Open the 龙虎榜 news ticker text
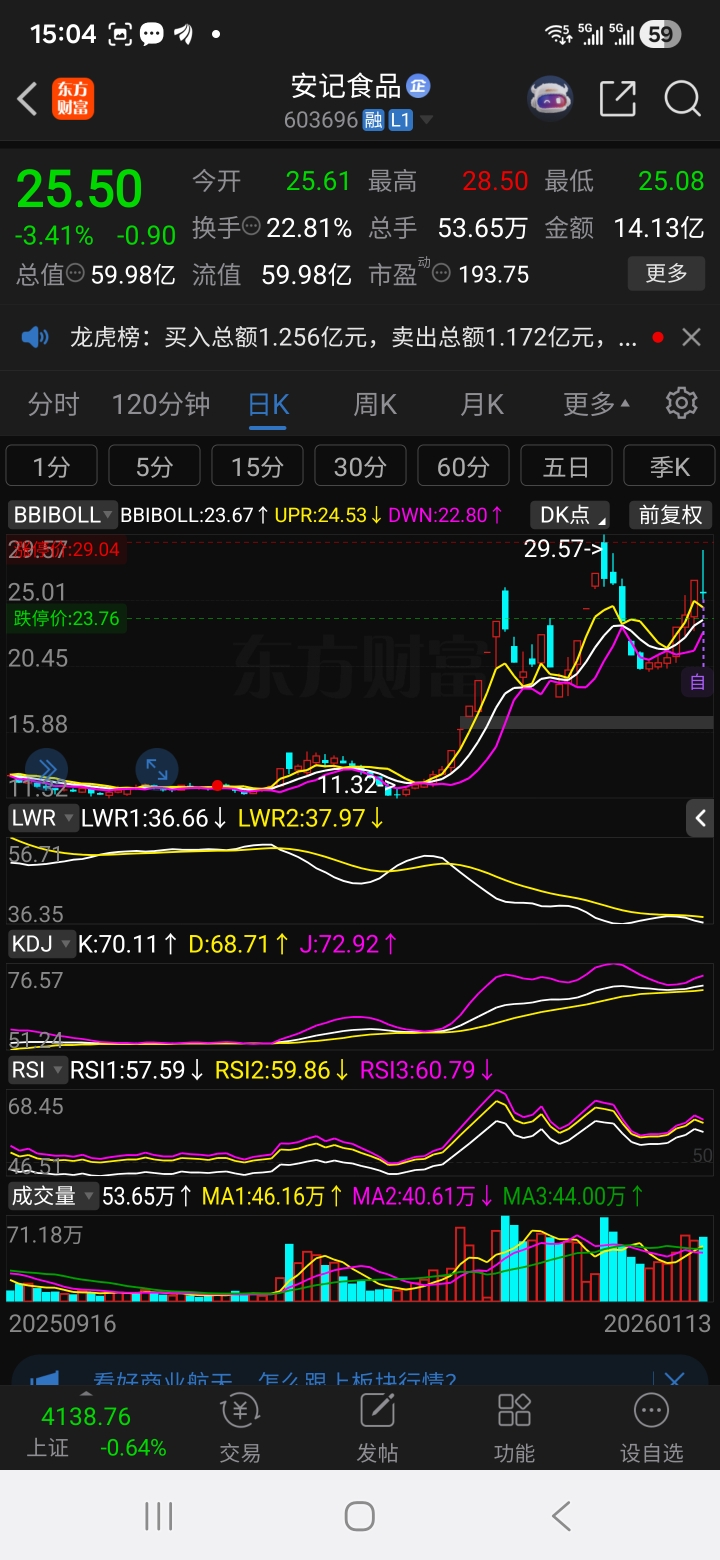Screen dimensions: 720x1560 353,338
